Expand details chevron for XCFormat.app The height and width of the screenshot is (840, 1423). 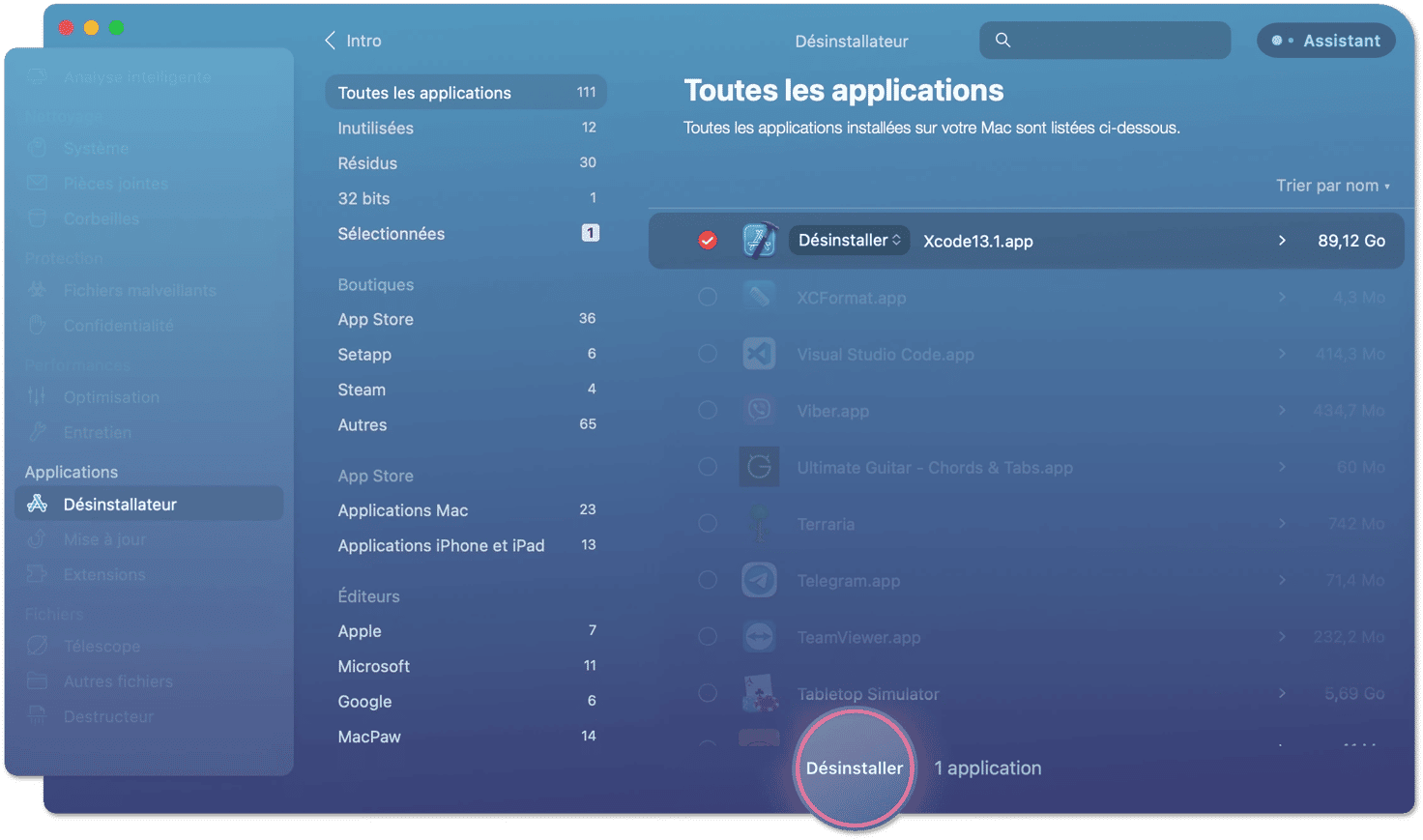point(1282,297)
